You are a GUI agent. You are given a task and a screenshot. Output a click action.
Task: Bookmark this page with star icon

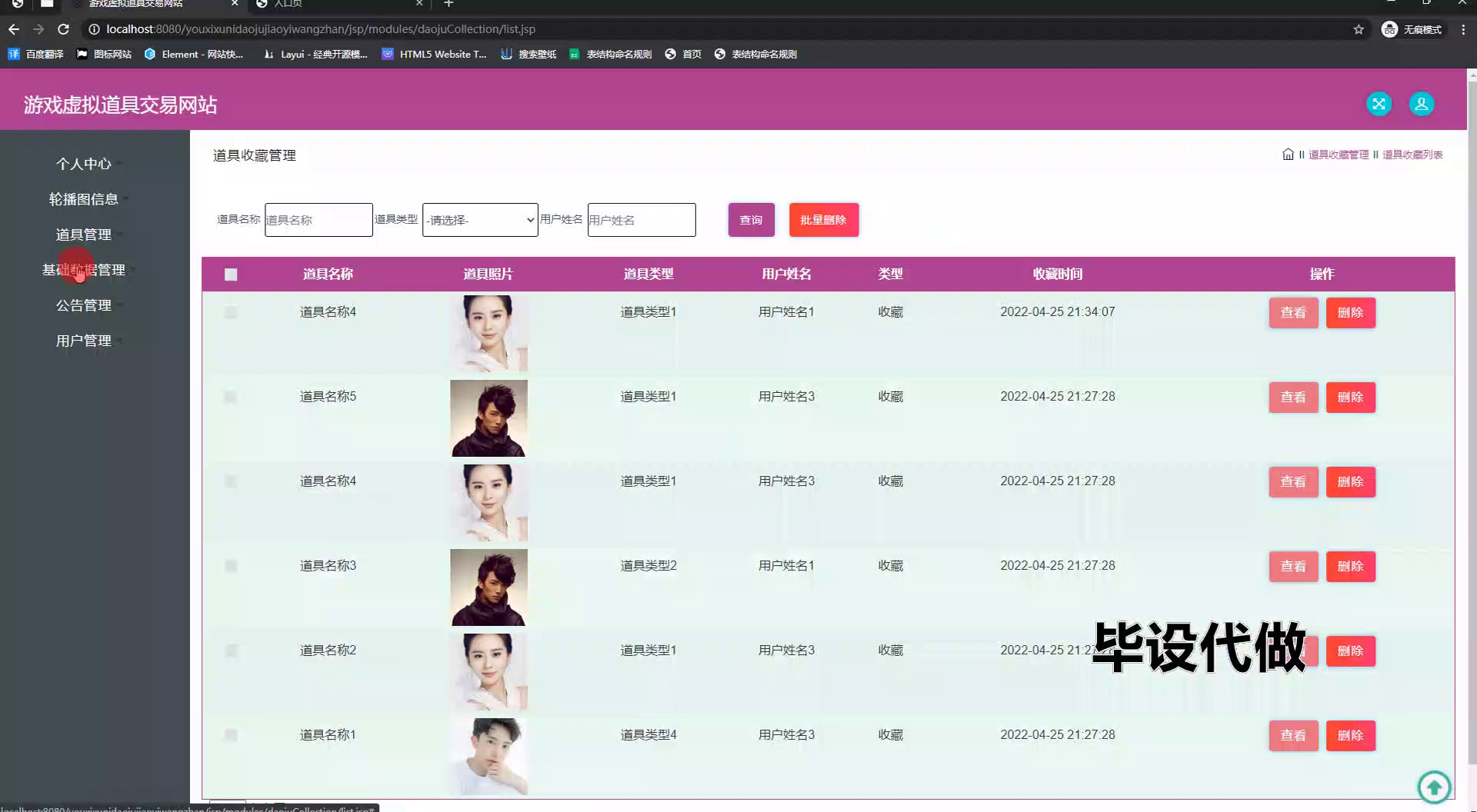[1359, 29]
